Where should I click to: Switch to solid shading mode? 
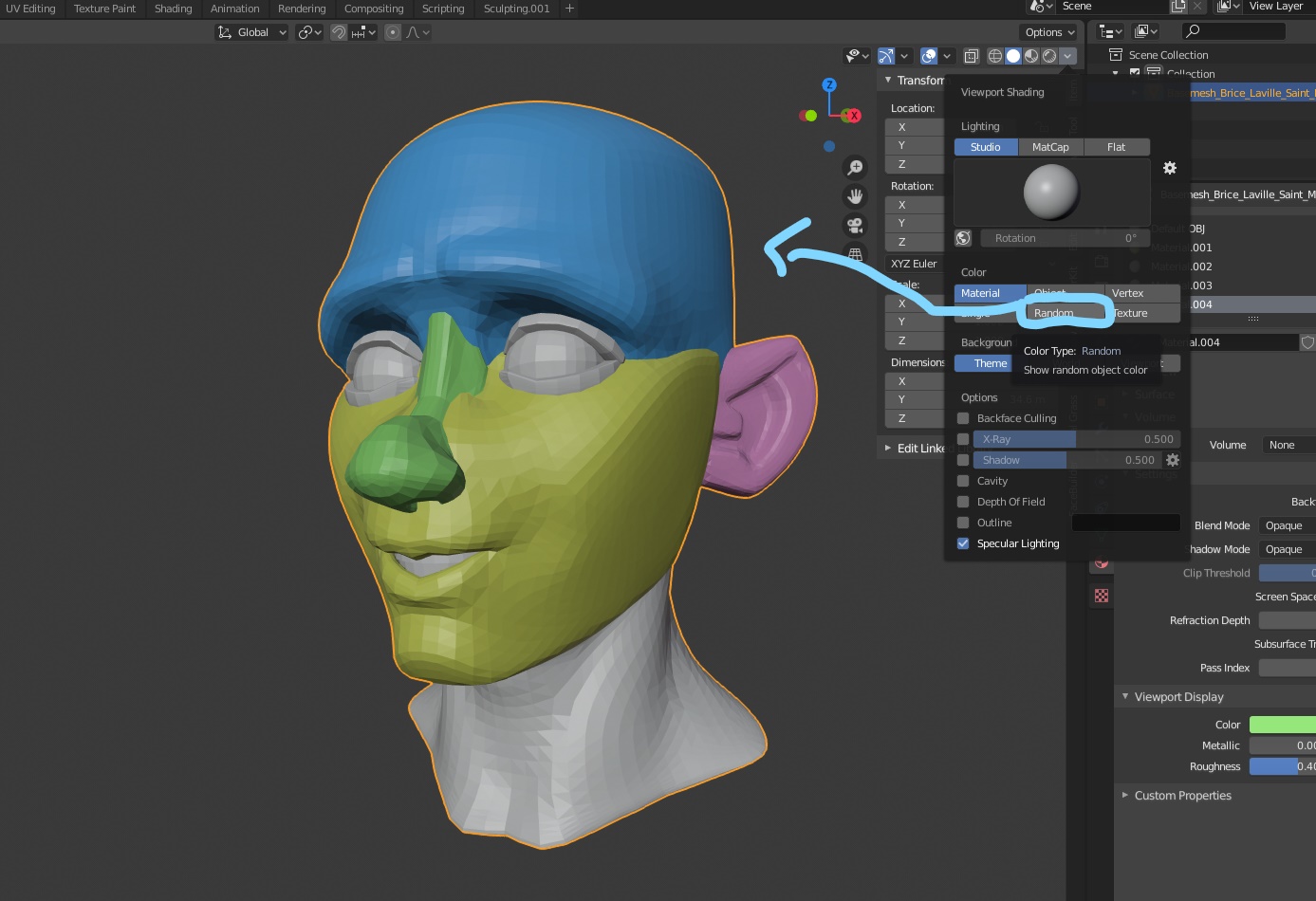[1013, 56]
